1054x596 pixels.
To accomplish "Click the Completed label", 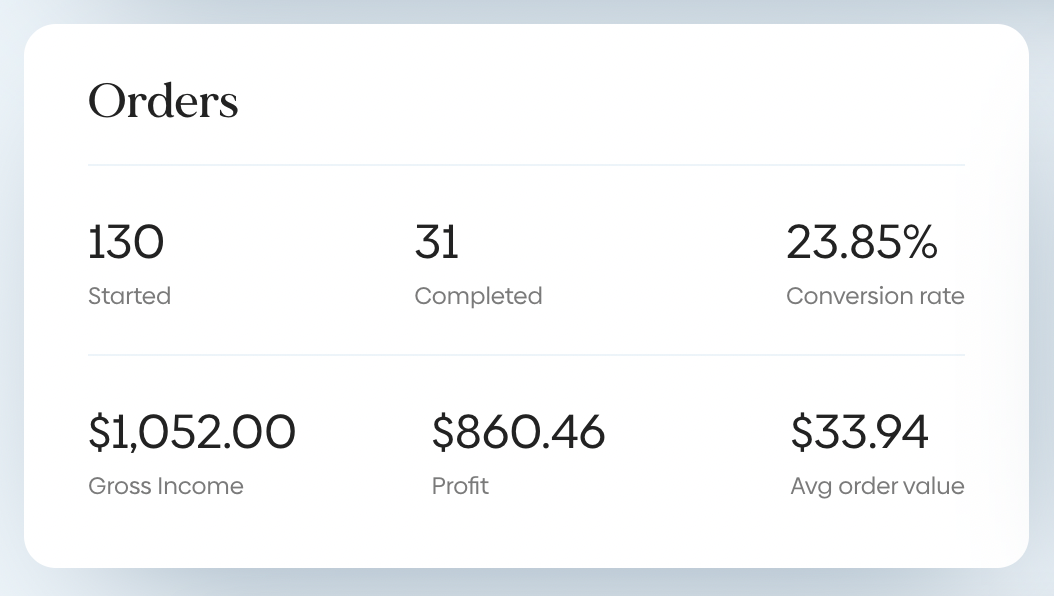I will [478, 296].
